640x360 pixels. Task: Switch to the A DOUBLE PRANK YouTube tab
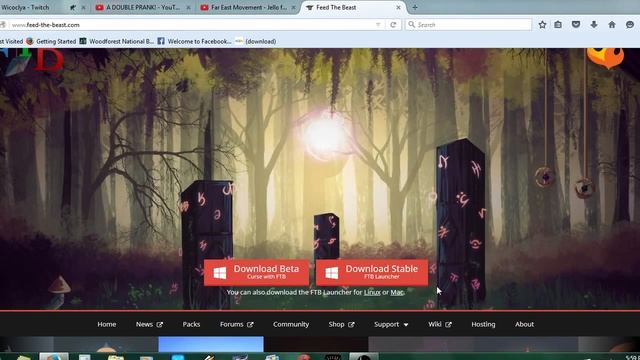click(143, 7)
